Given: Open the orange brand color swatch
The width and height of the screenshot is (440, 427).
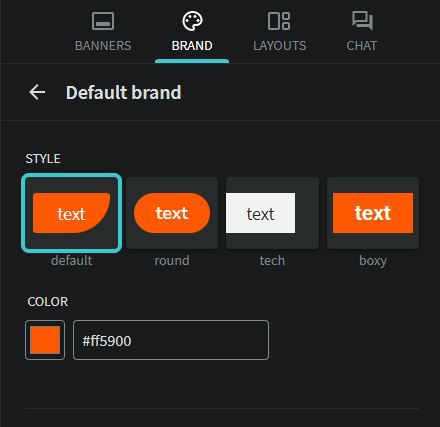Looking at the screenshot, I should (45, 340).
